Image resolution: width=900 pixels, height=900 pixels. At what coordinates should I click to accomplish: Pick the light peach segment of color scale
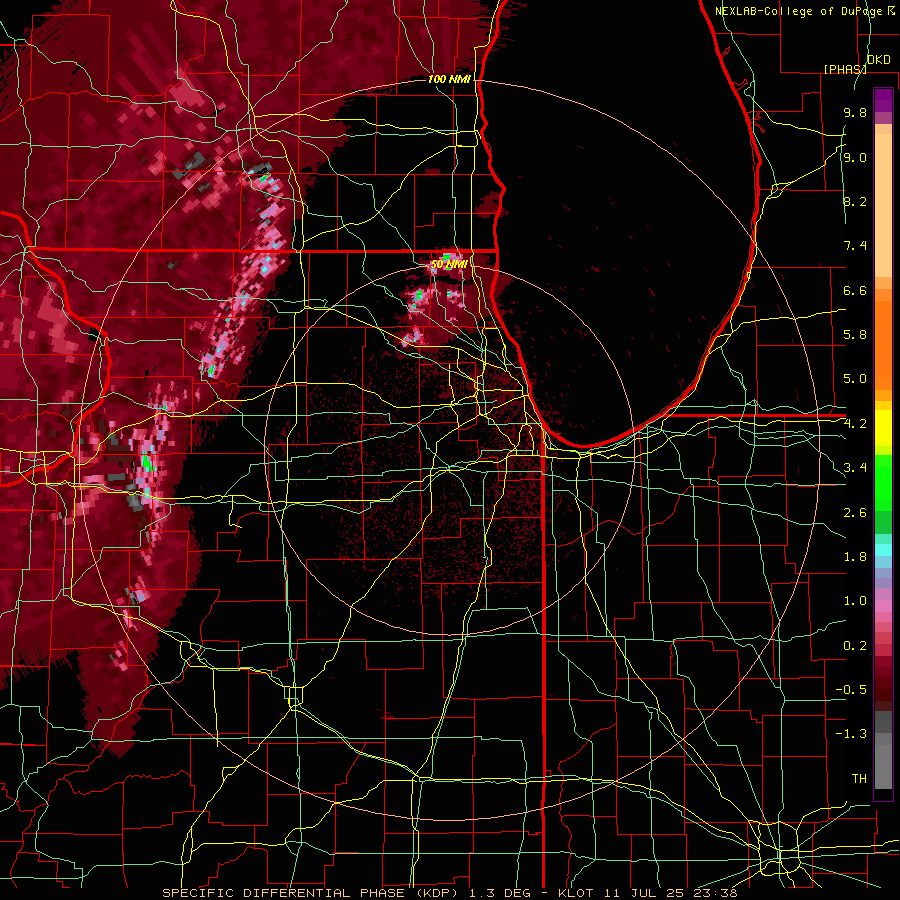pos(883,207)
